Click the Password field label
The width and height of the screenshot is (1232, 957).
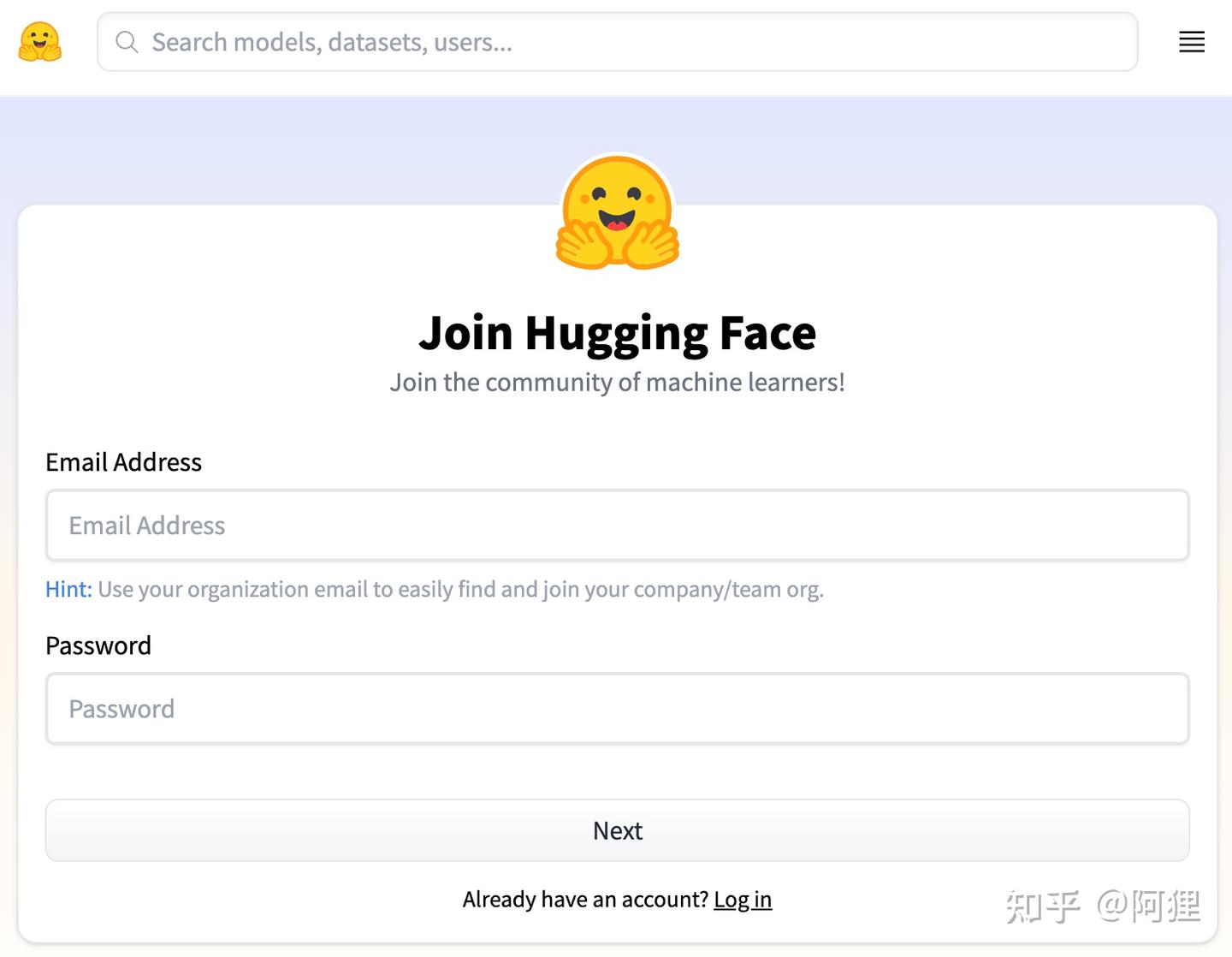98,645
